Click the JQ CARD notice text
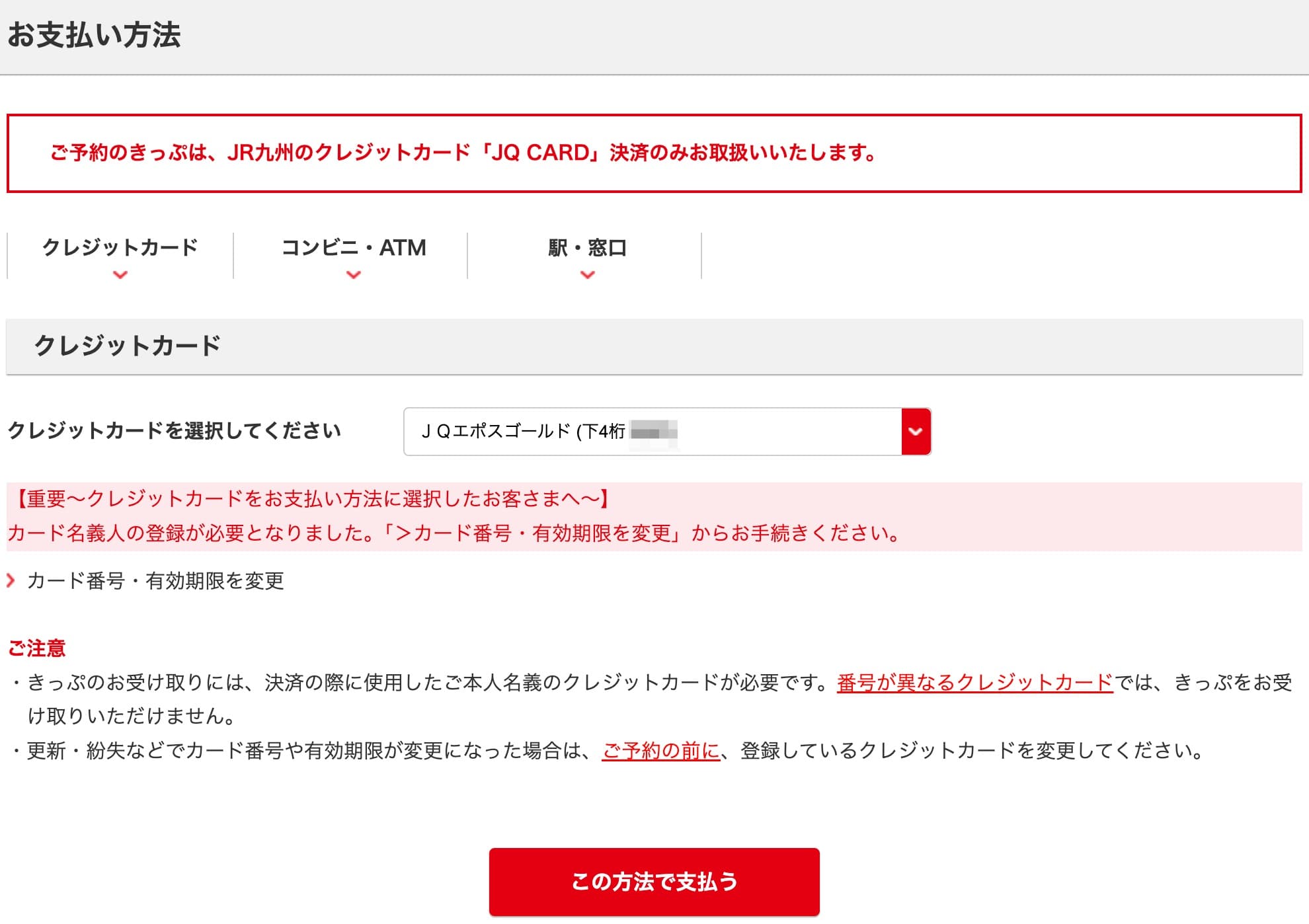 click(463, 153)
